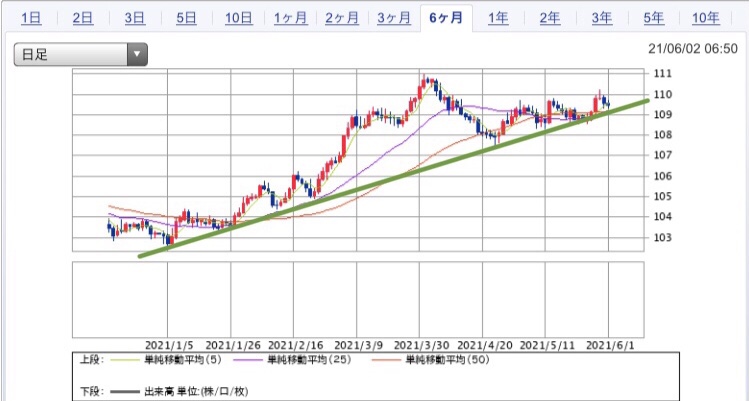Screen dimensions: 749x401
Task: Switch to the 1年 period tab
Action: tap(498, 18)
